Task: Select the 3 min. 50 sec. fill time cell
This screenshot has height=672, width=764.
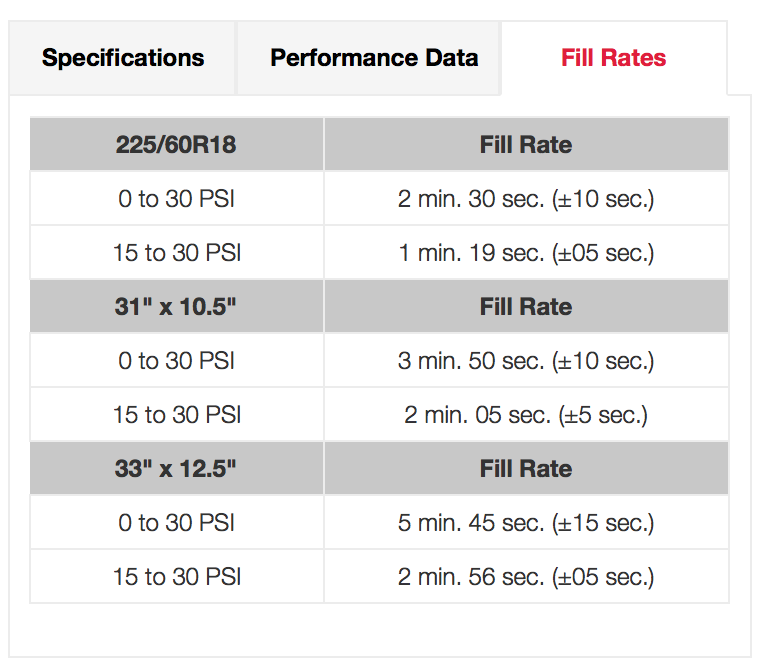Action: coord(526,361)
